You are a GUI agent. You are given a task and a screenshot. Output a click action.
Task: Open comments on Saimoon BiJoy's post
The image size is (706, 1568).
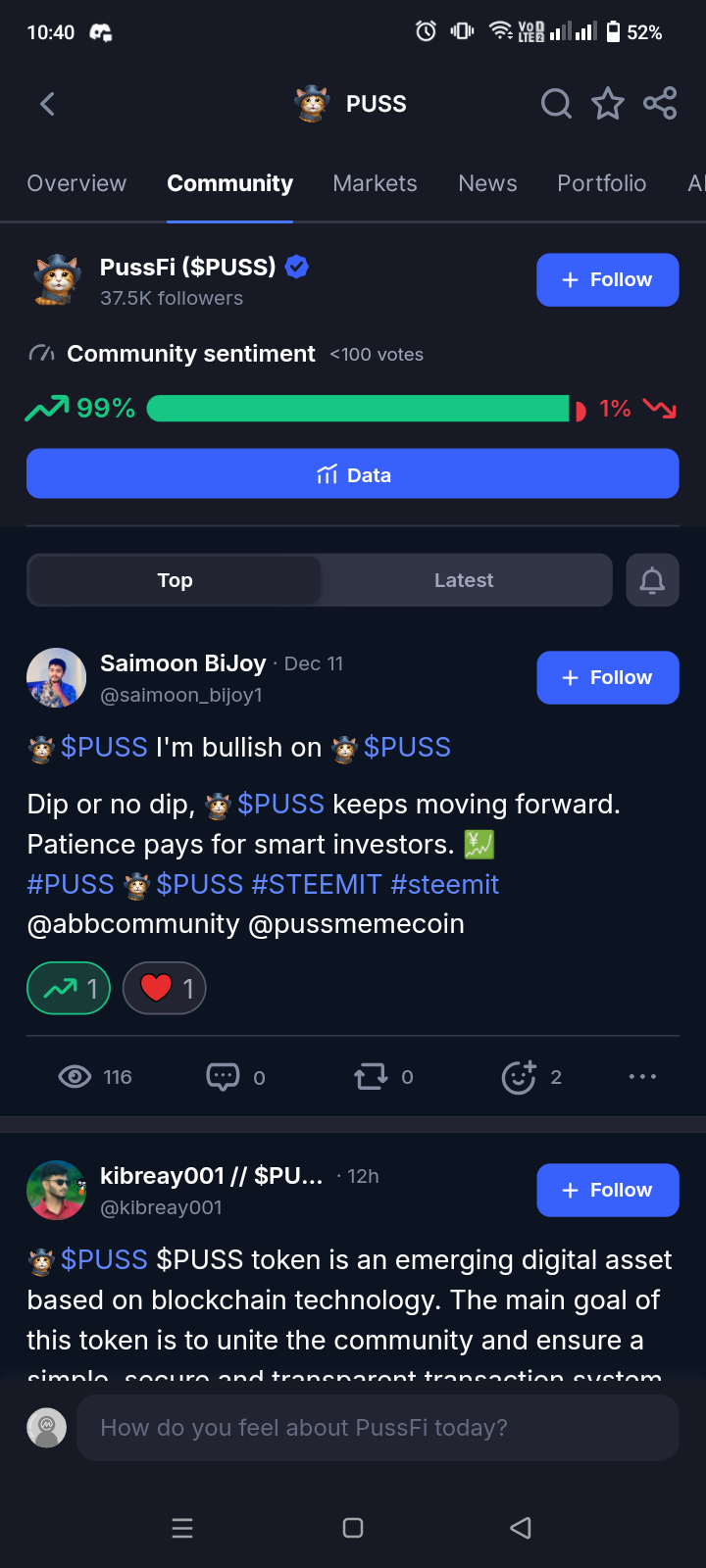(x=224, y=1077)
